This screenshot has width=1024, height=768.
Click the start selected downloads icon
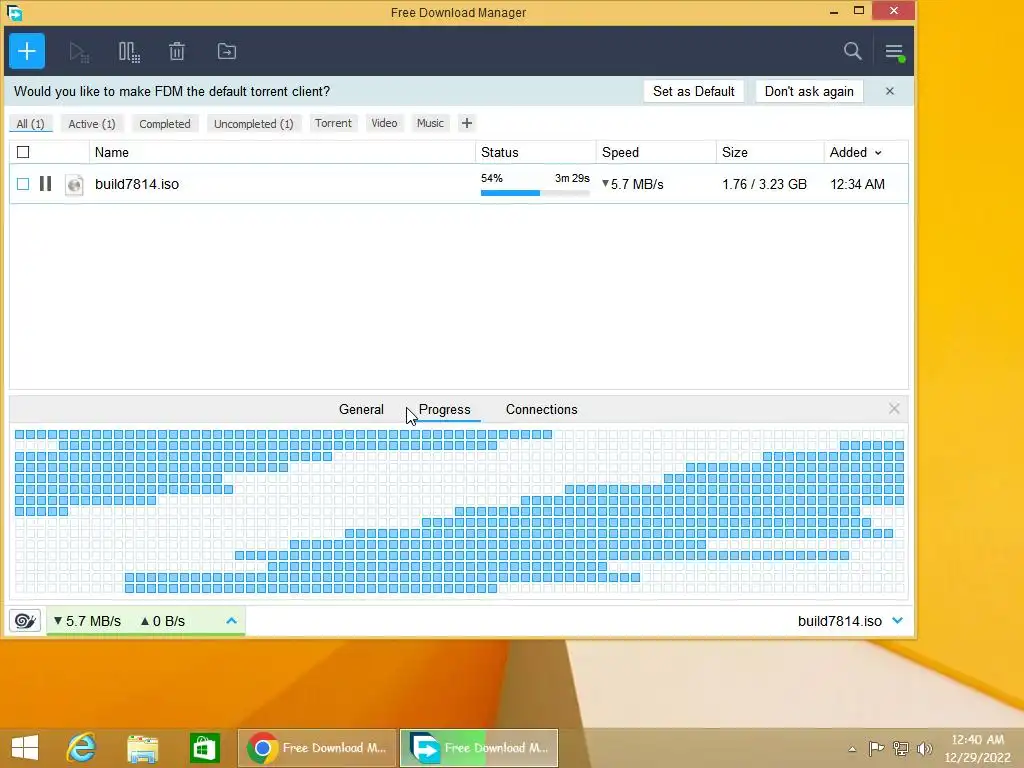(78, 52)
